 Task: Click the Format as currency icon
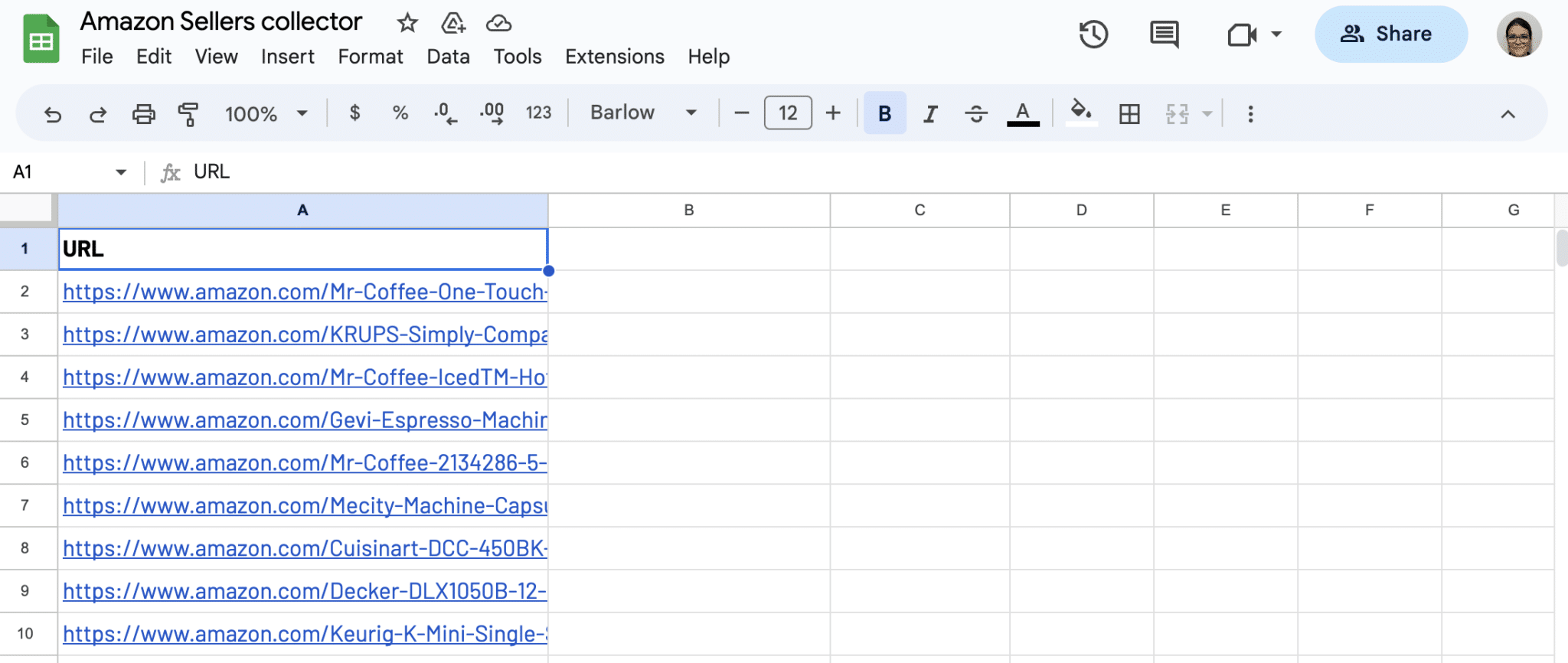354,113
